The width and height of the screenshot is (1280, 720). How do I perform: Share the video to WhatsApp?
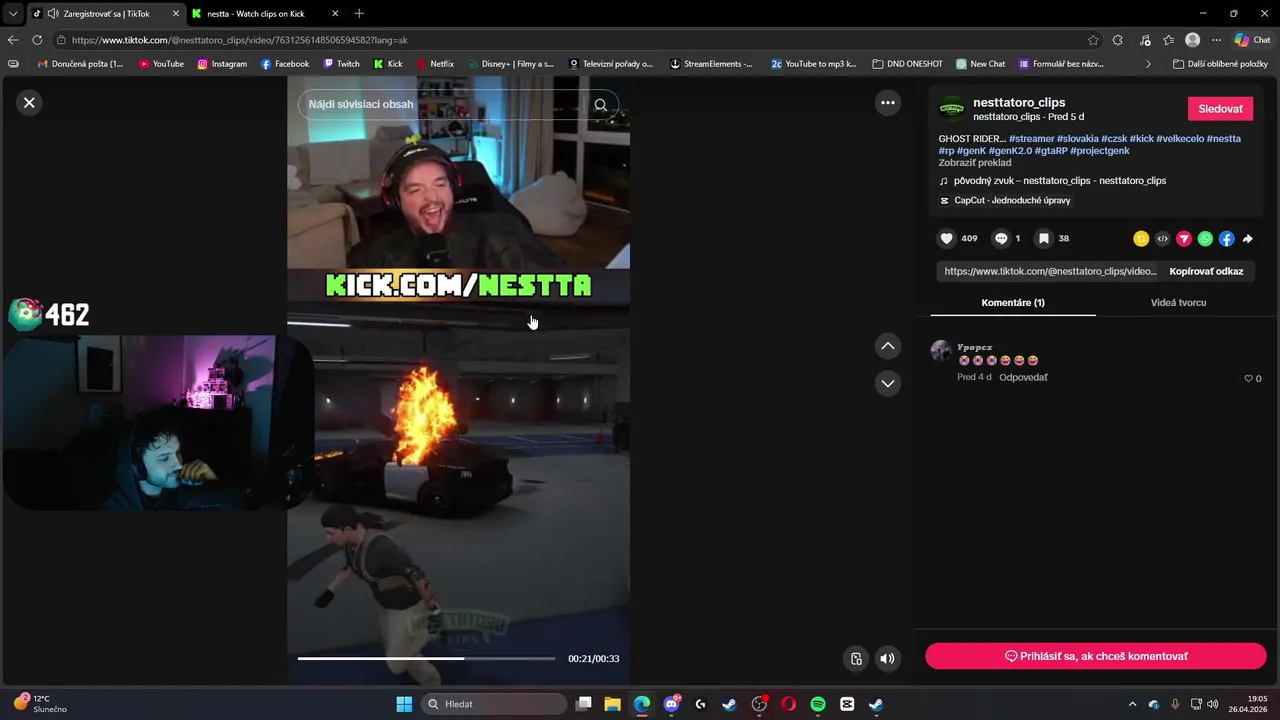[x=1205, y=239]
